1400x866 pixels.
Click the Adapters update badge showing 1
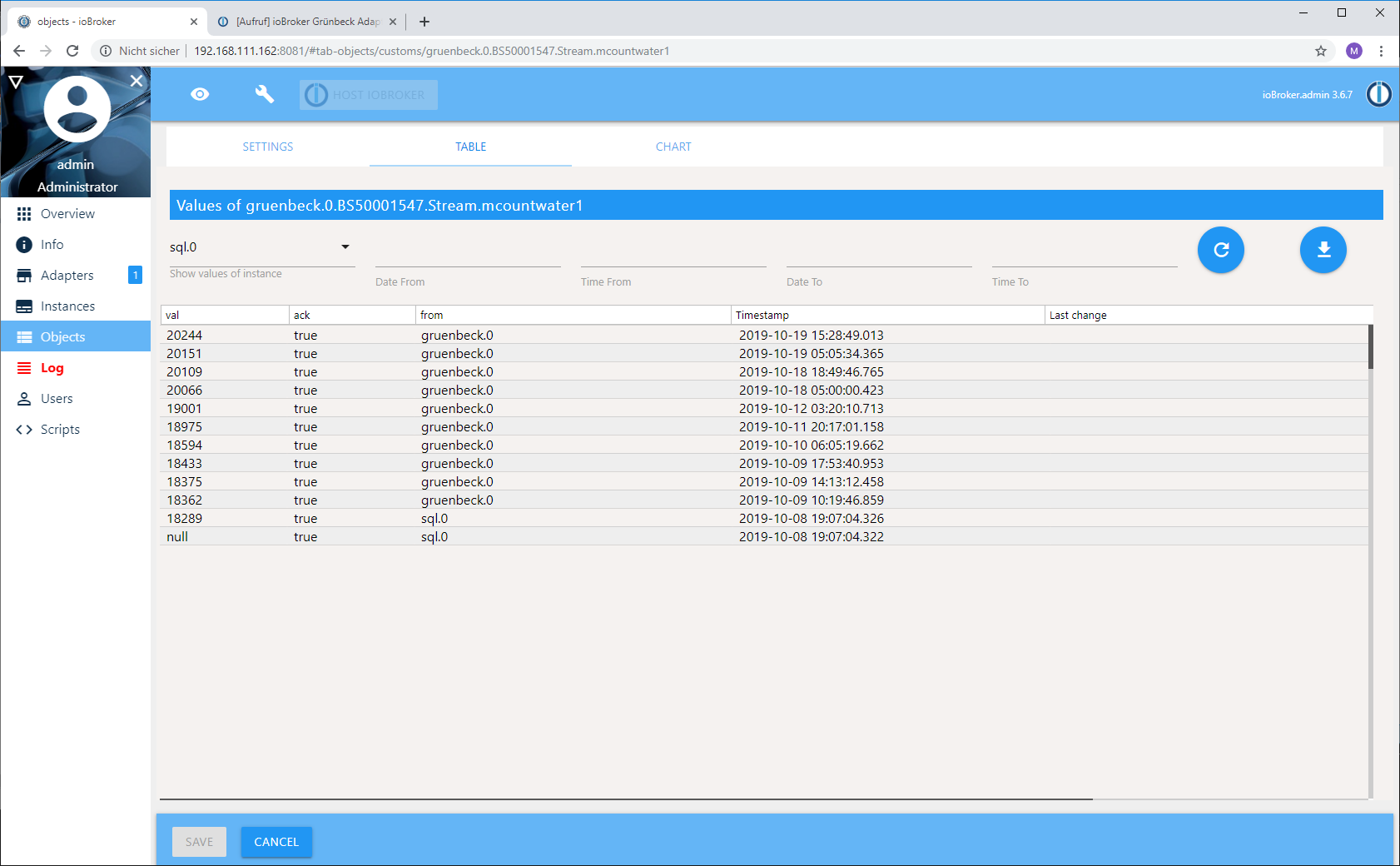coord(135,275)
